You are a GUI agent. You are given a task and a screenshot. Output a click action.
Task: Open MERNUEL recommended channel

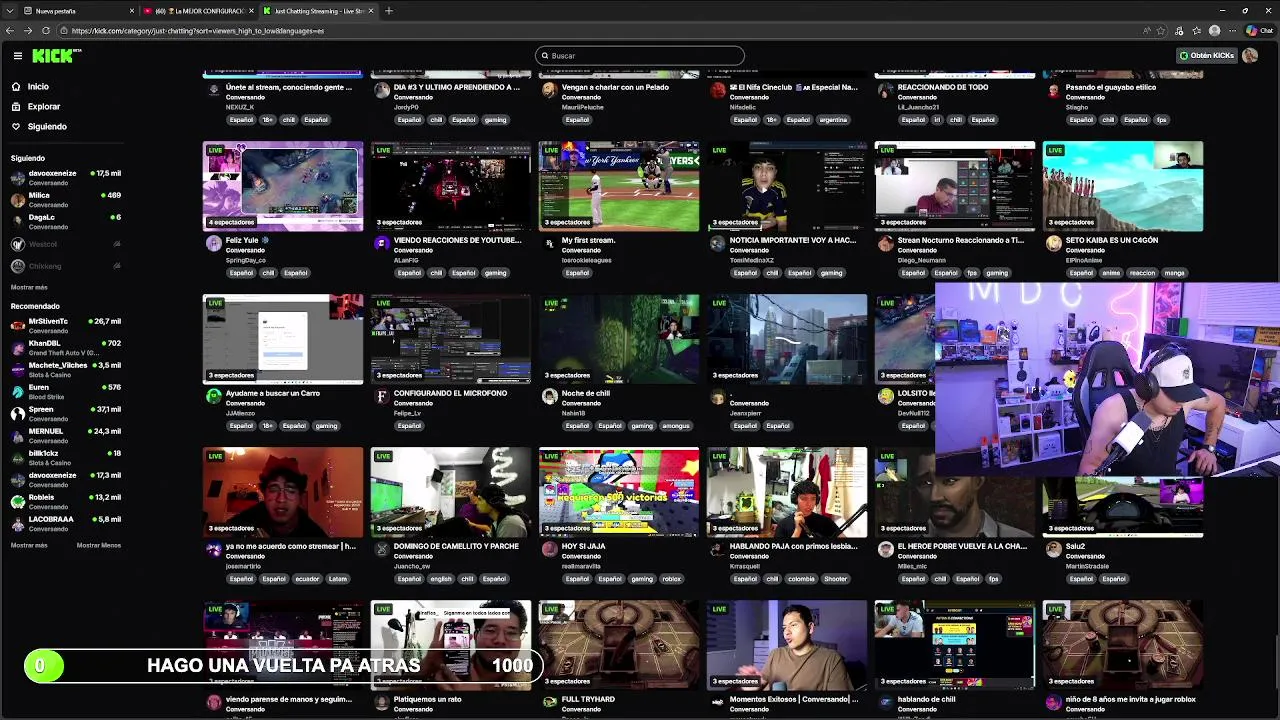click(65, 435)
